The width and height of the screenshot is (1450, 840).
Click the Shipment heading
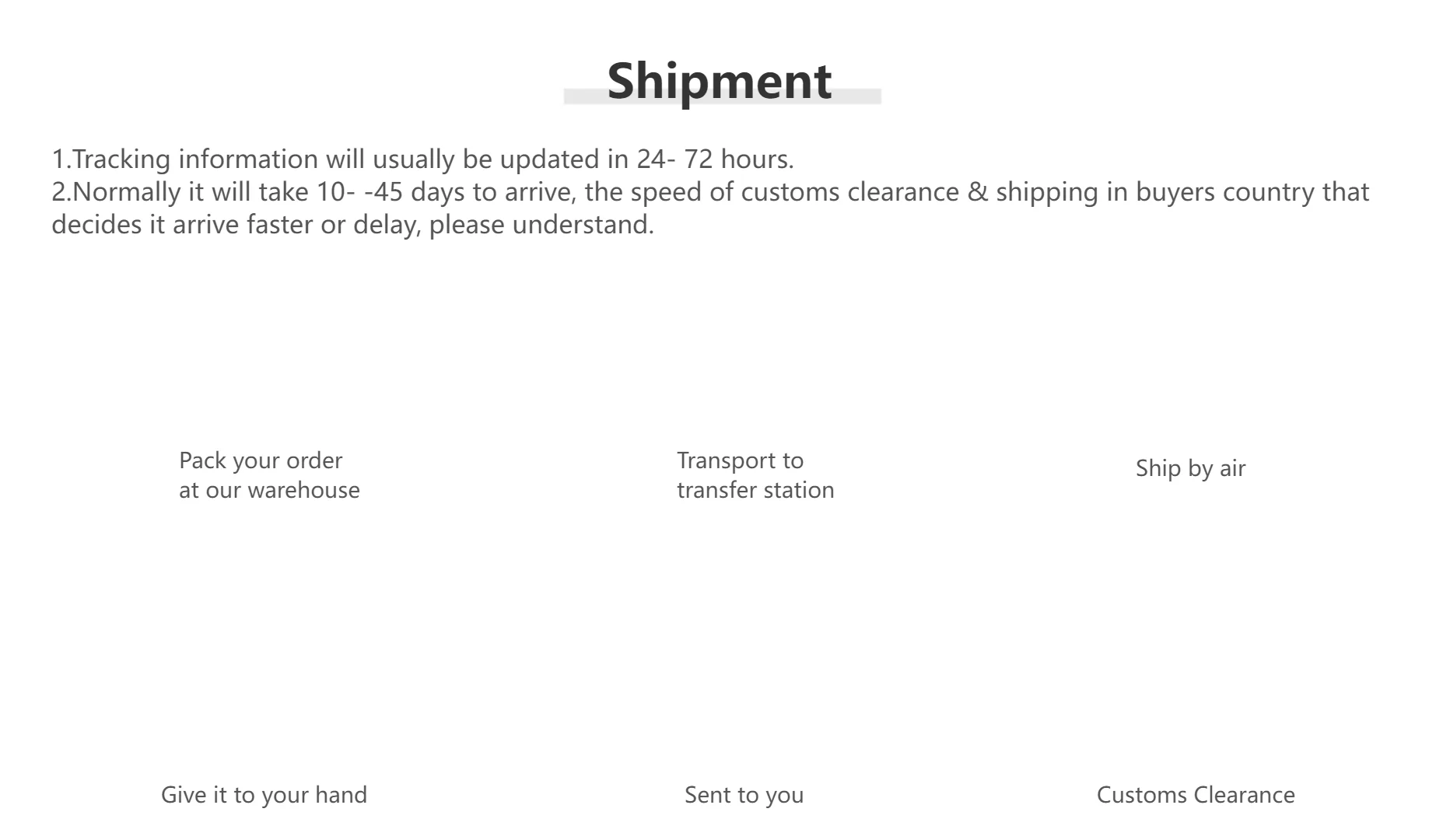click(x=719, y=79)
